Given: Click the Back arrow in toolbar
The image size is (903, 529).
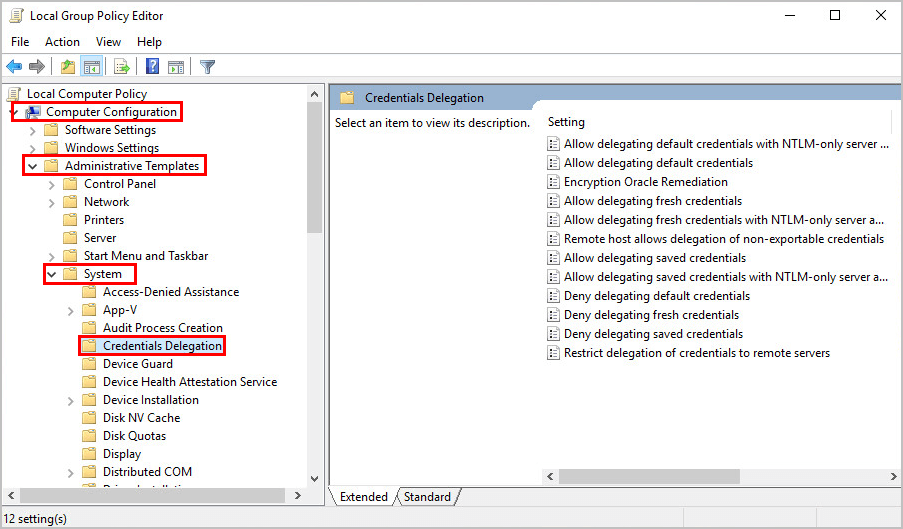Looking at the screenshot, I should tap(14, 67).
